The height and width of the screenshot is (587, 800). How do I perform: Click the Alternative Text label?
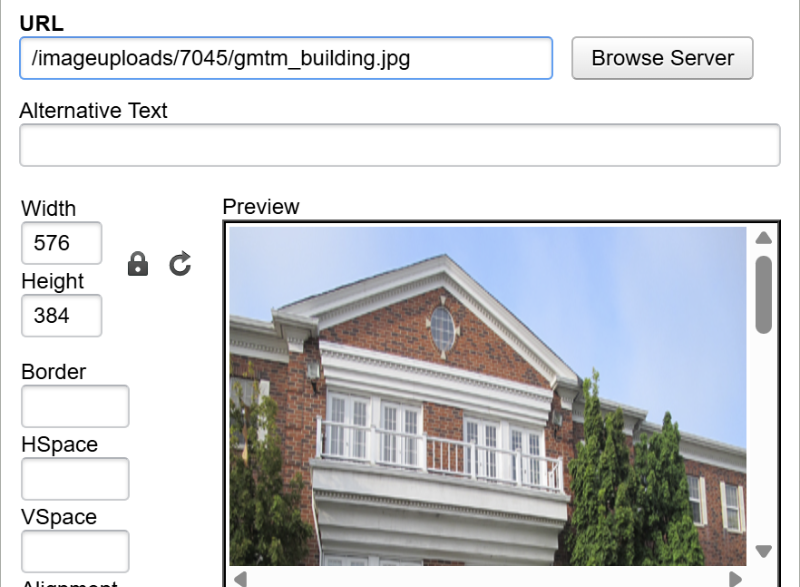[93, 111]
